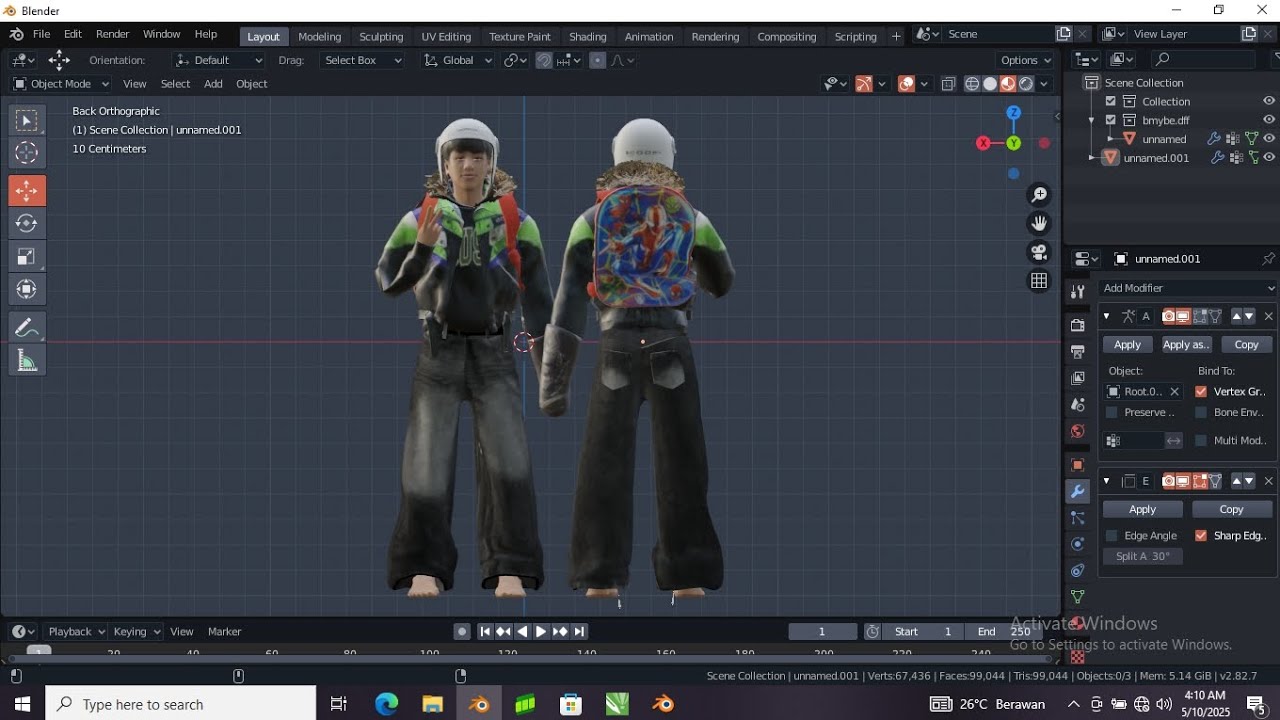The height and width of the screenshot is (720, 1280).
Task: Select the Annotate pencil tool
Action: point(27,328)
